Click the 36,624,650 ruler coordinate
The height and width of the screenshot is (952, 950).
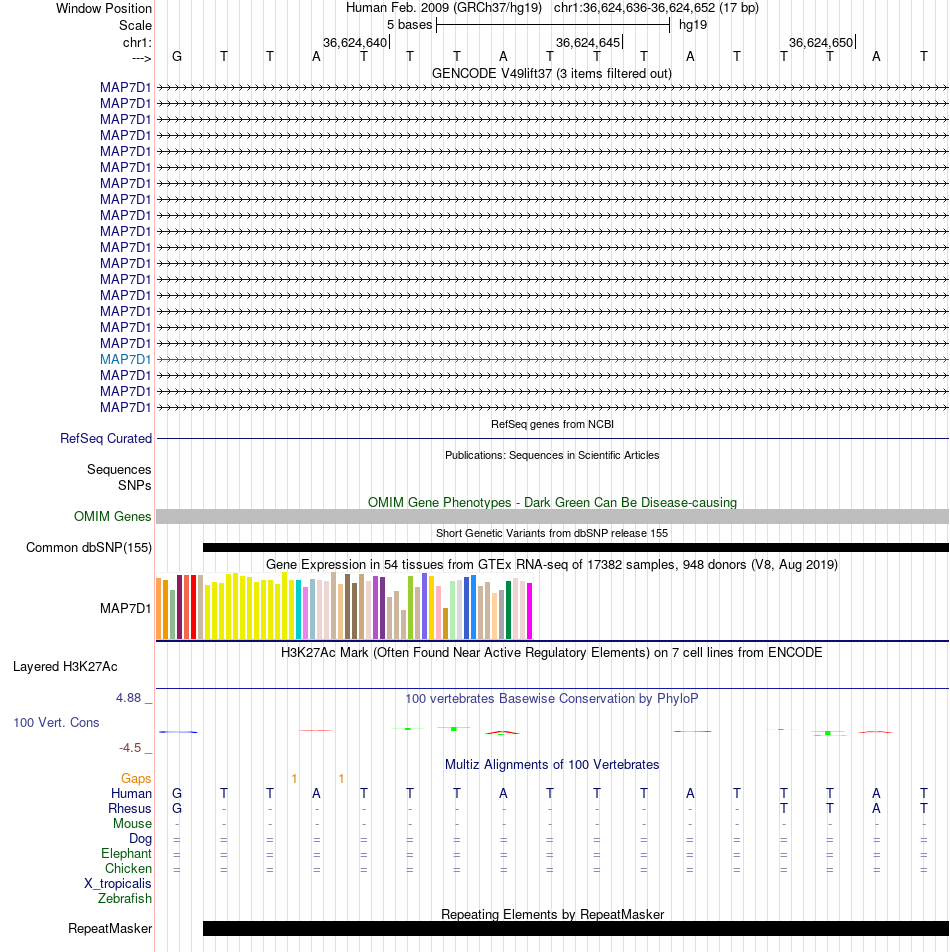tap(821, 42)
